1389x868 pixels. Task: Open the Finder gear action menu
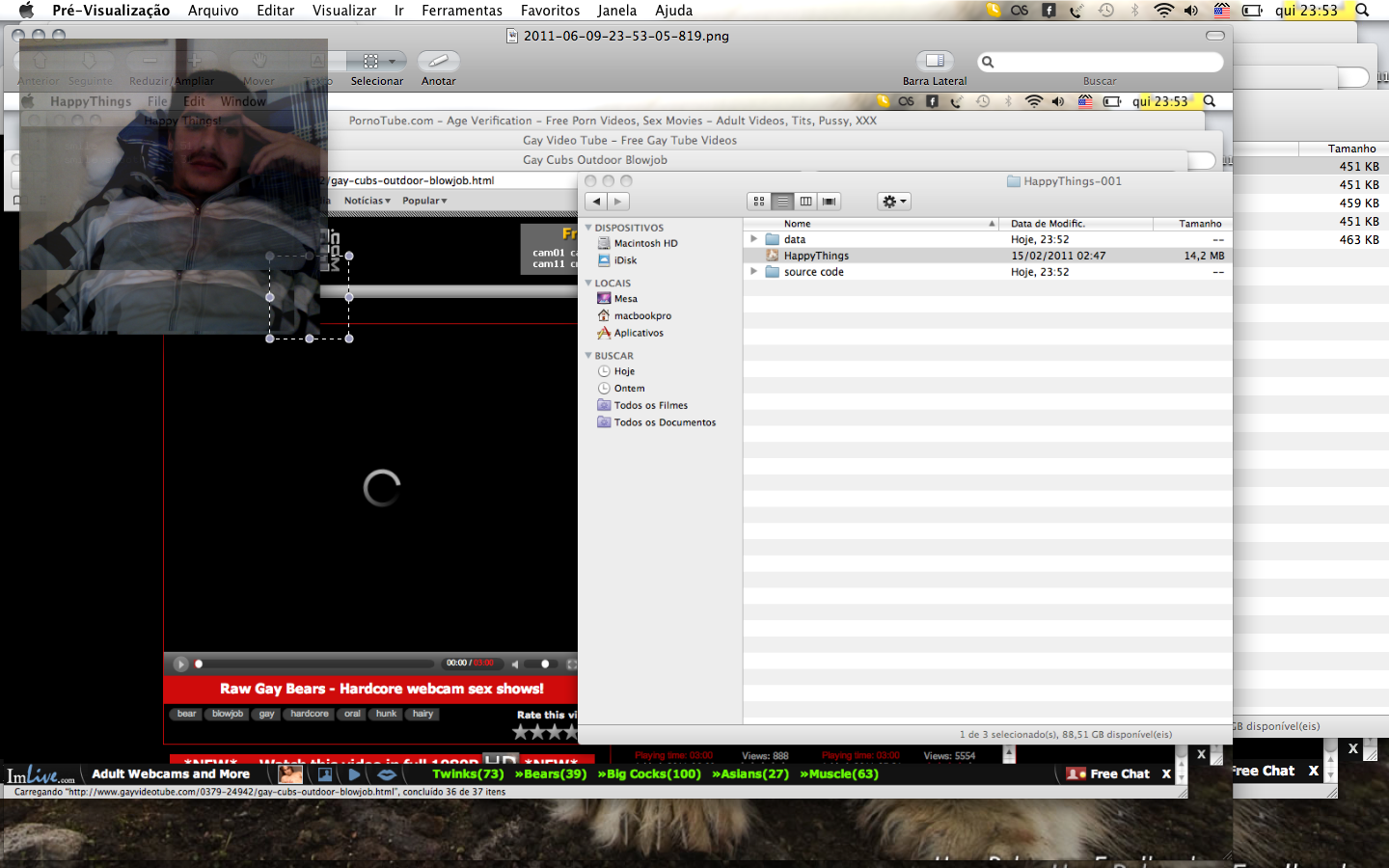tap(894, 202)
